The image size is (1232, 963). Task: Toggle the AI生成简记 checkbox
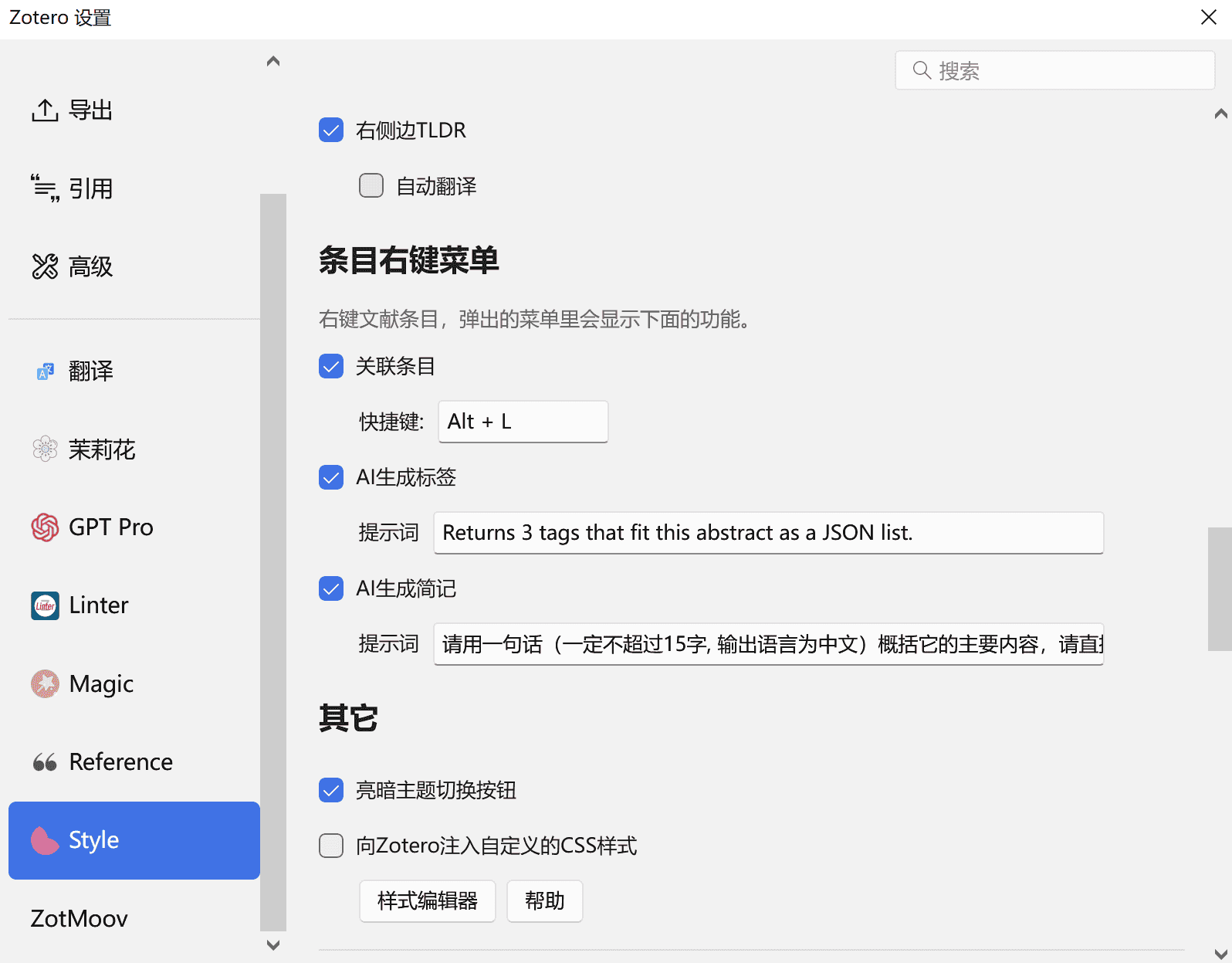coord(331,588)
